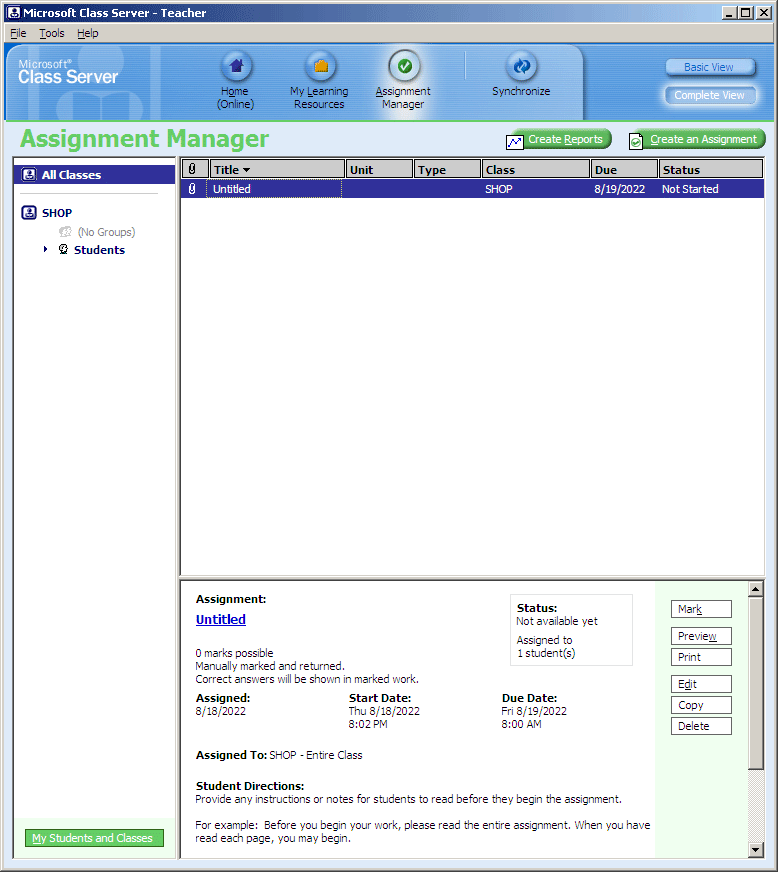Viewport: 778px width, 872px height.
Task: Click the All Classes icon in sidebar
Action: coord(29,175)
